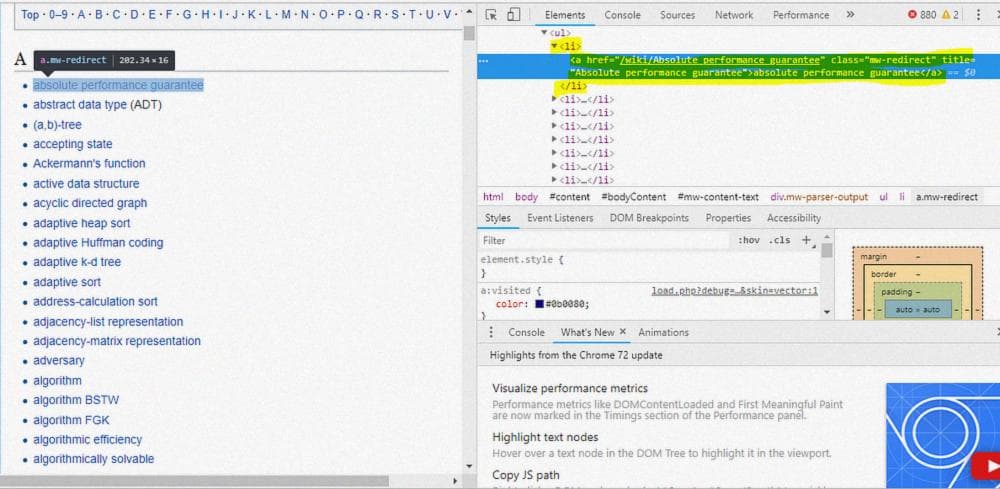The height and width of the screenshot is (489, 1000).
Task: Select the Accessibility tab
Action: 794,218
